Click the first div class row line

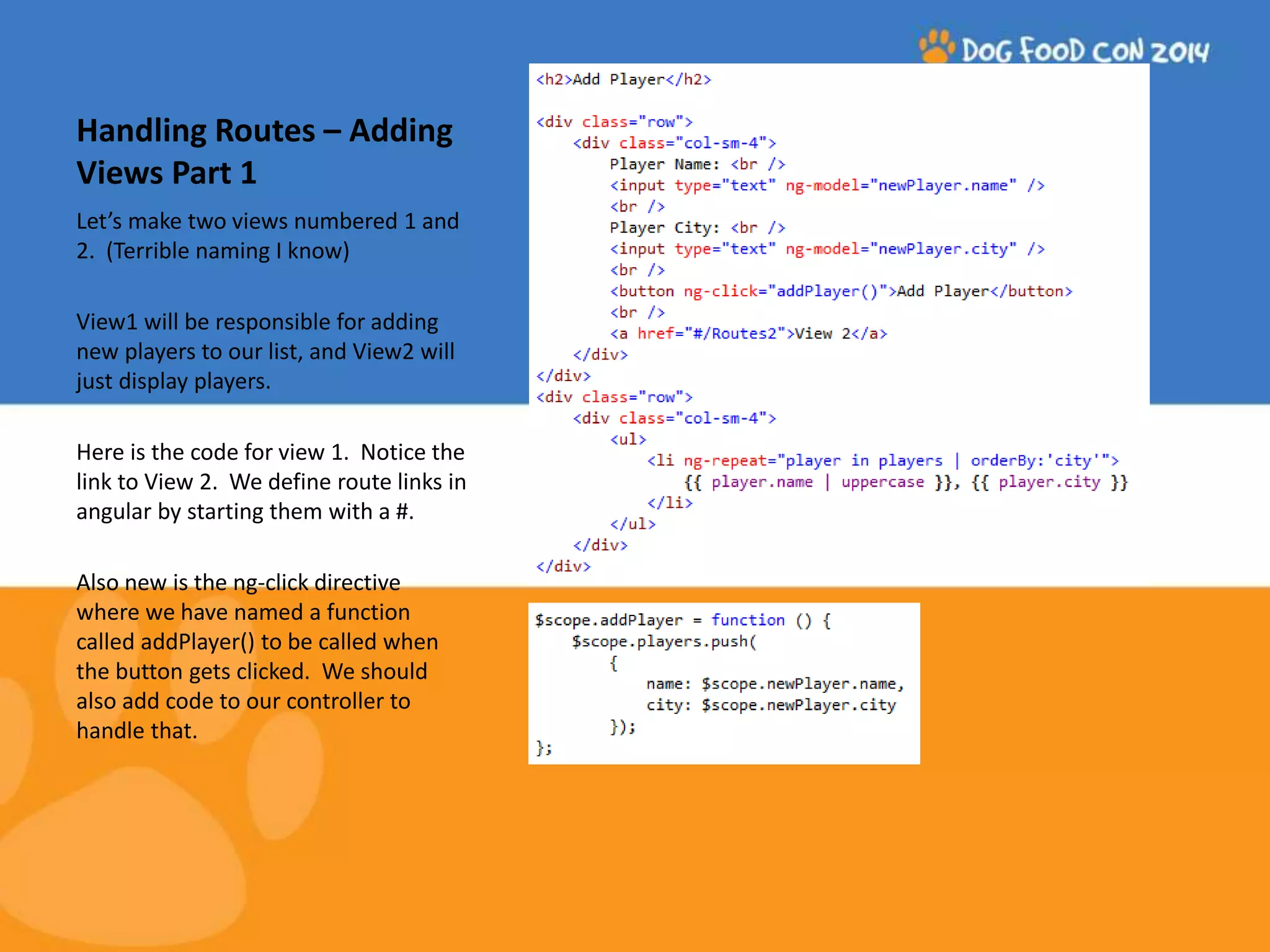point(614,122)
